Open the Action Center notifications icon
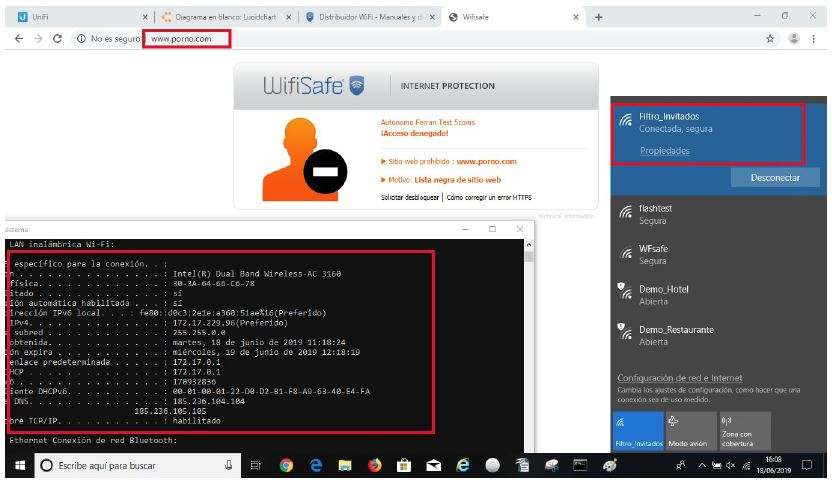 tap(807, 465)
